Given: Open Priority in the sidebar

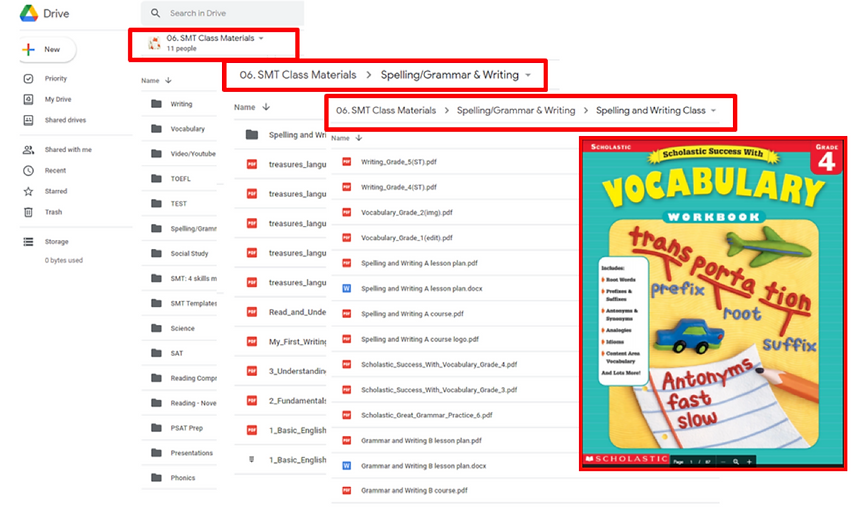Looking at the screenshot, I should pos(55,79).
